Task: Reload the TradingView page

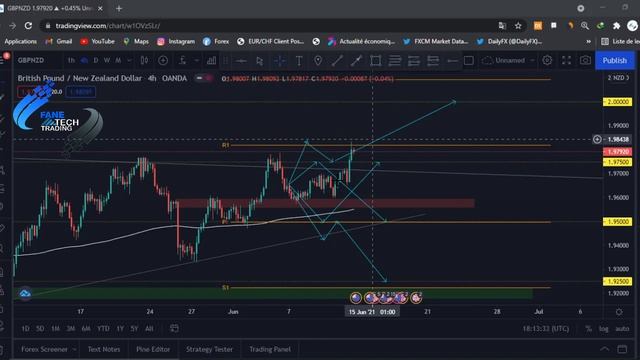Action: pos(28,26)
